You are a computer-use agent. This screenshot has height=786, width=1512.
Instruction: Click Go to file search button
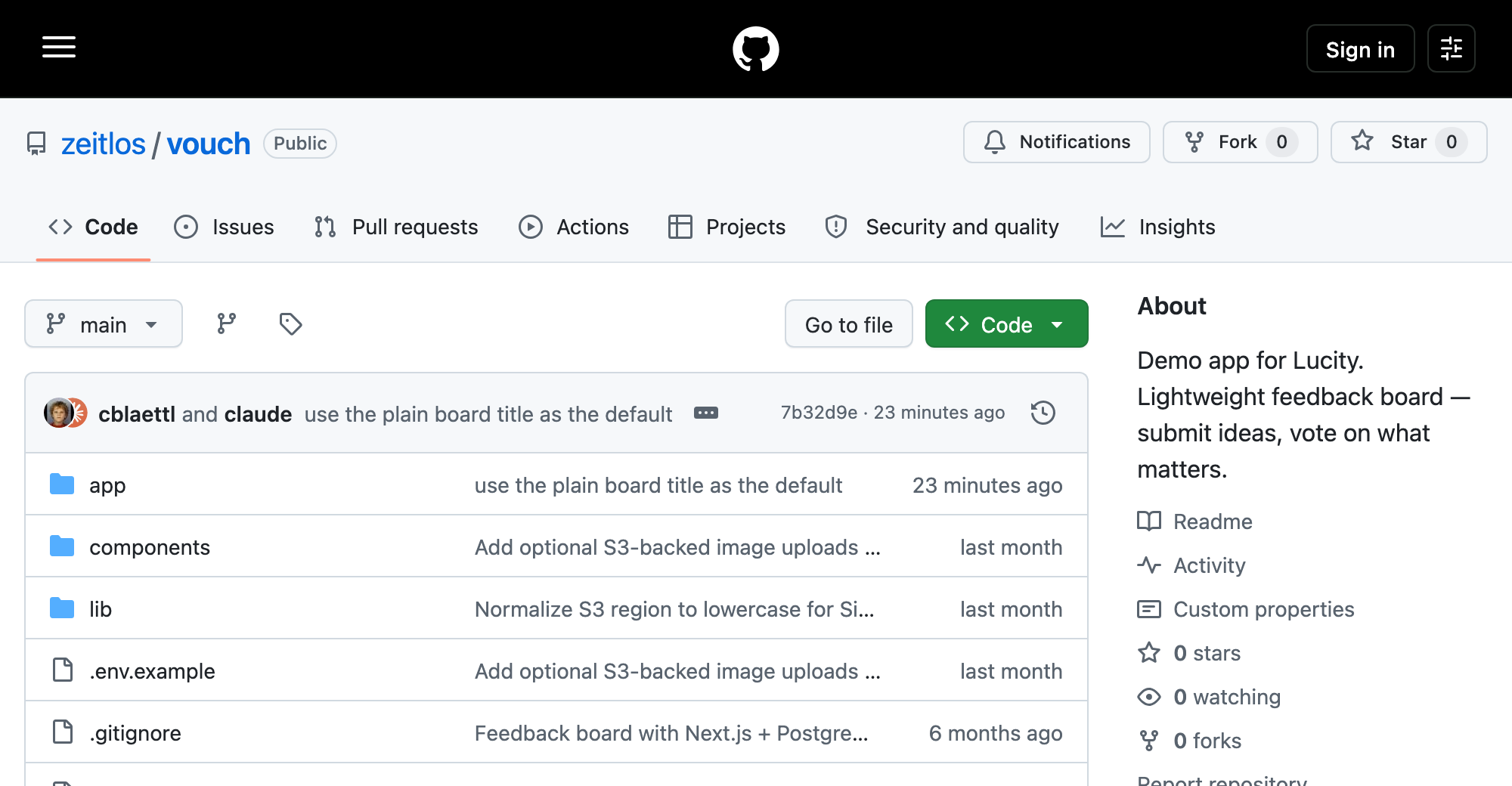point(849,323)
